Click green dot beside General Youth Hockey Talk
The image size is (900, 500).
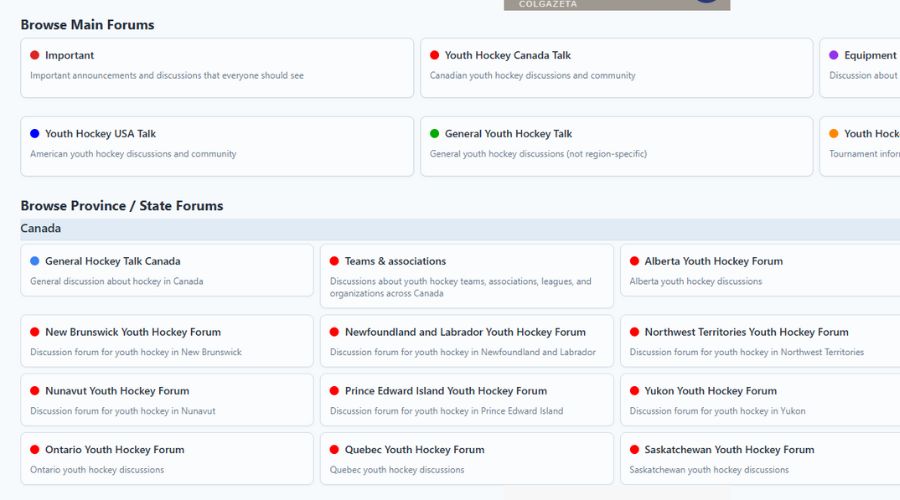coord(435,134)
